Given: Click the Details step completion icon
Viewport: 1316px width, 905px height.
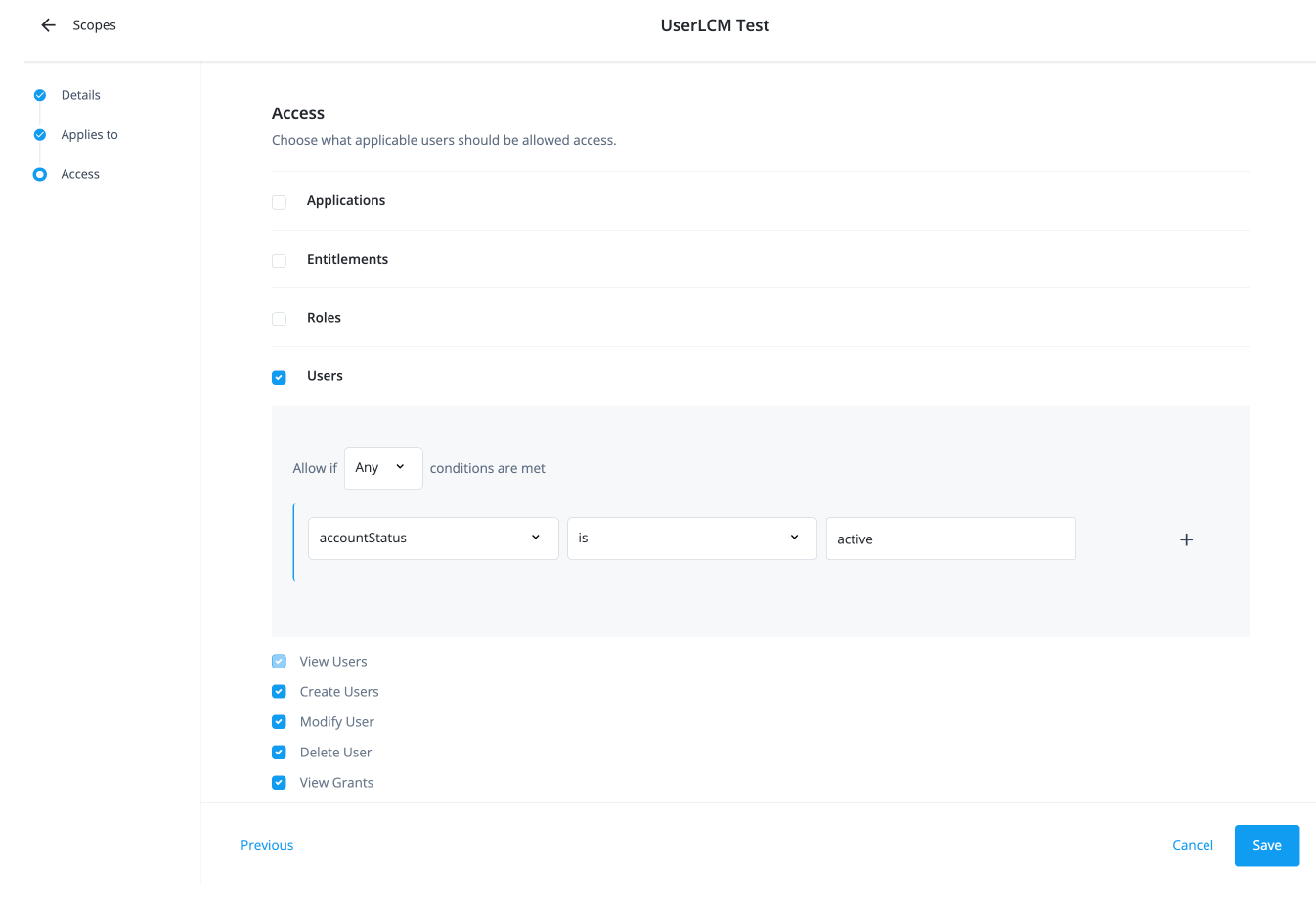Looking at the screenshot, I should (39, 95).
